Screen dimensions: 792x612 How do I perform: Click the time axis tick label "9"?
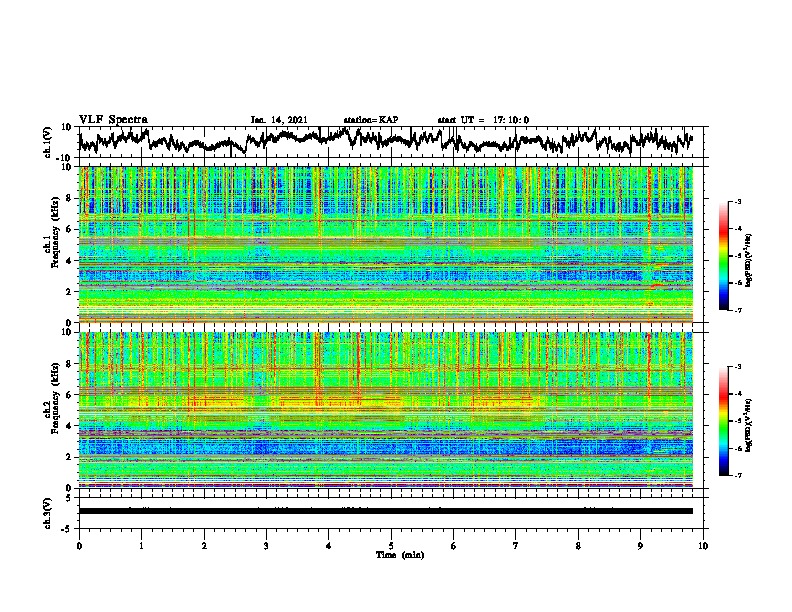click(x=640, y=546)
